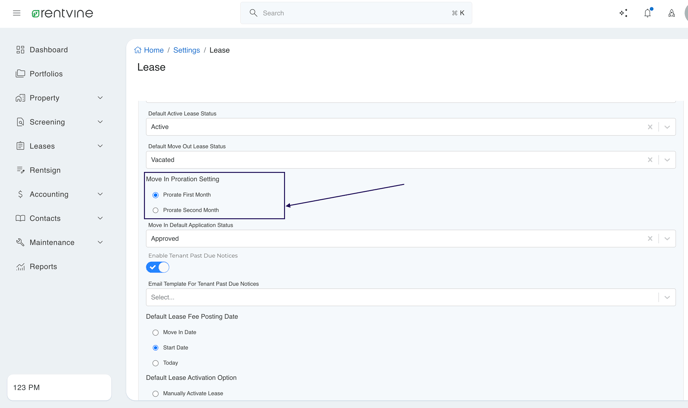Open the hamburger menu icon
The height and width of the screenshot is (408, 688).
pos(17,13)
